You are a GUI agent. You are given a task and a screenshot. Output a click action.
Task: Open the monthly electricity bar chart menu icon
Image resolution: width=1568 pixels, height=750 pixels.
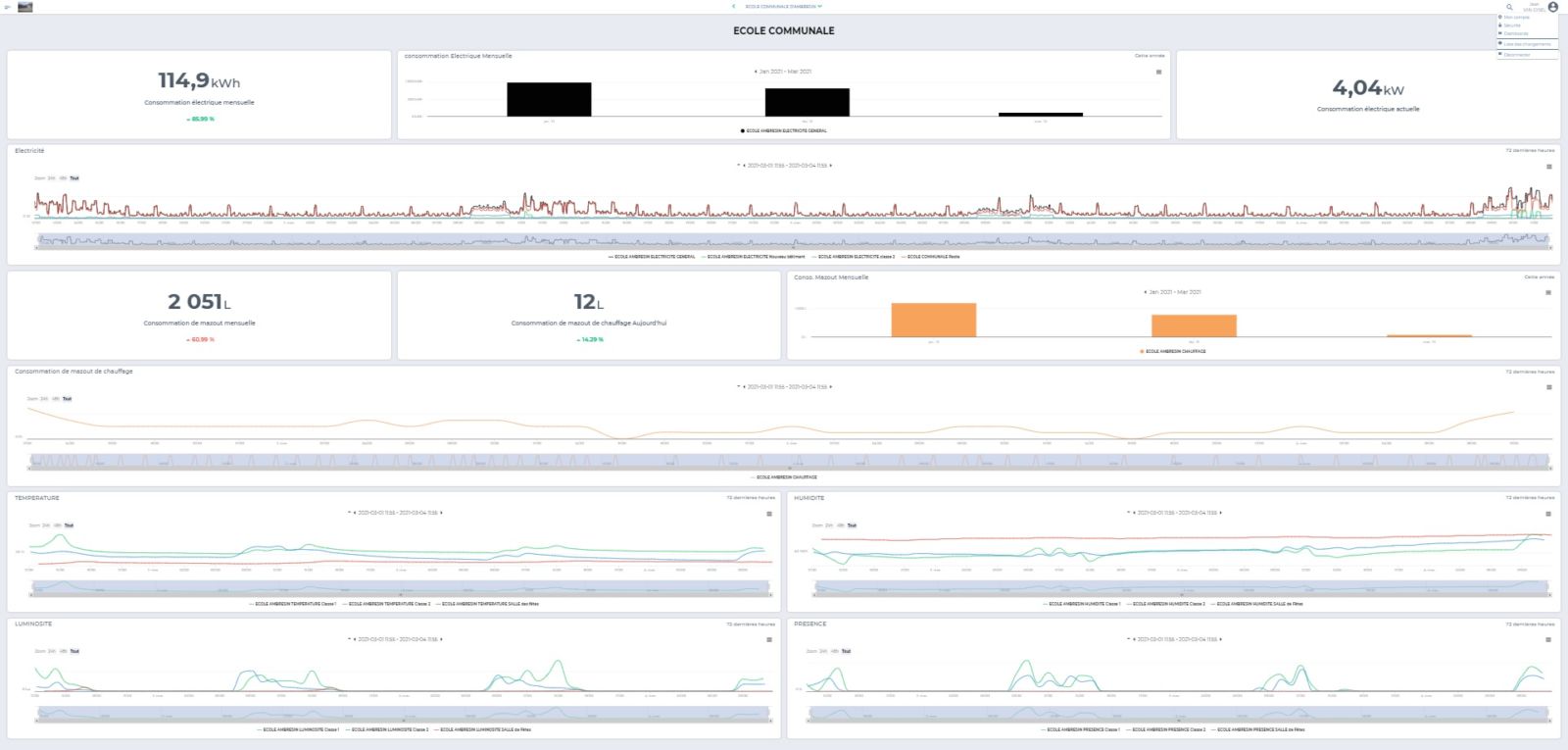(x=1158, y=72)
